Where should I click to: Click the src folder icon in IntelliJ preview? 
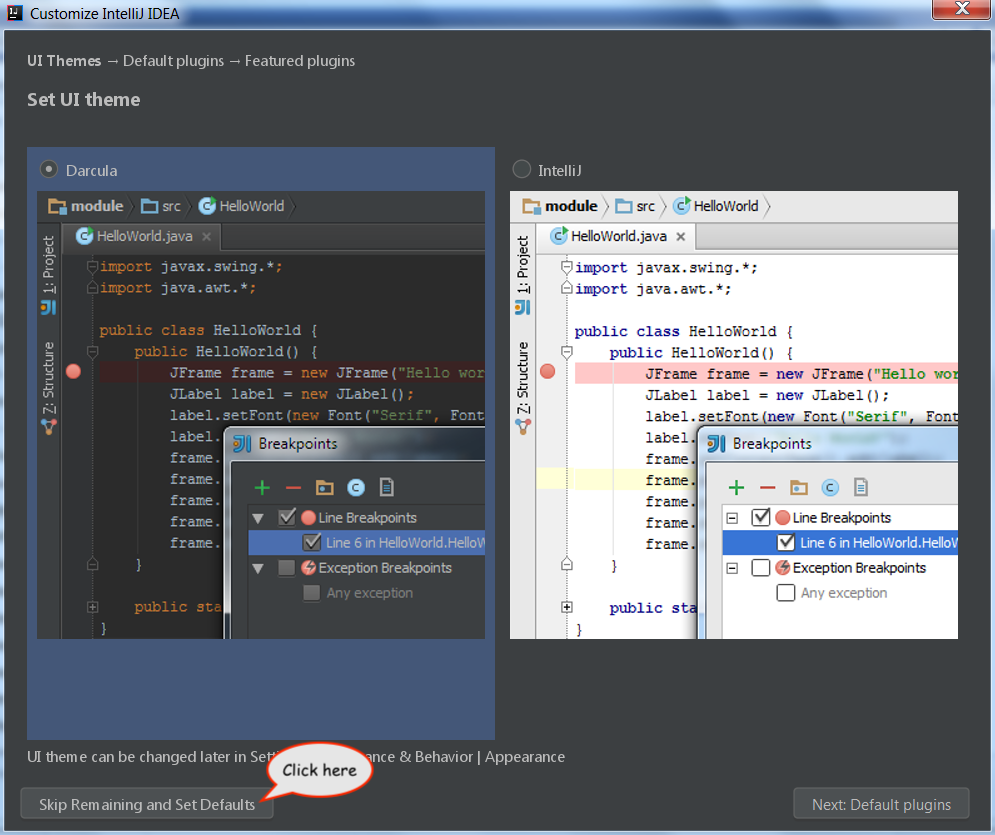coord(624,206)
